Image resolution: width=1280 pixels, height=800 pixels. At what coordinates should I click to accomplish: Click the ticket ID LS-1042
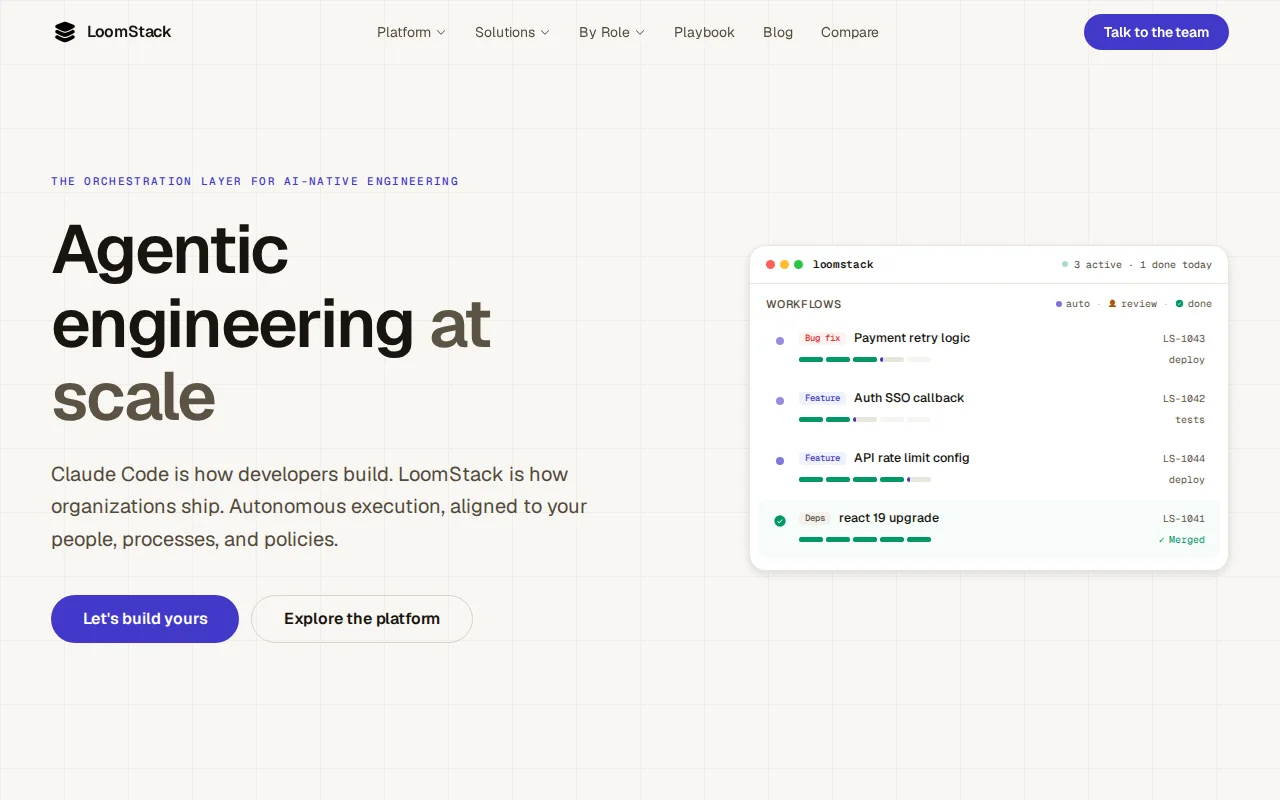coord(1184,399)
